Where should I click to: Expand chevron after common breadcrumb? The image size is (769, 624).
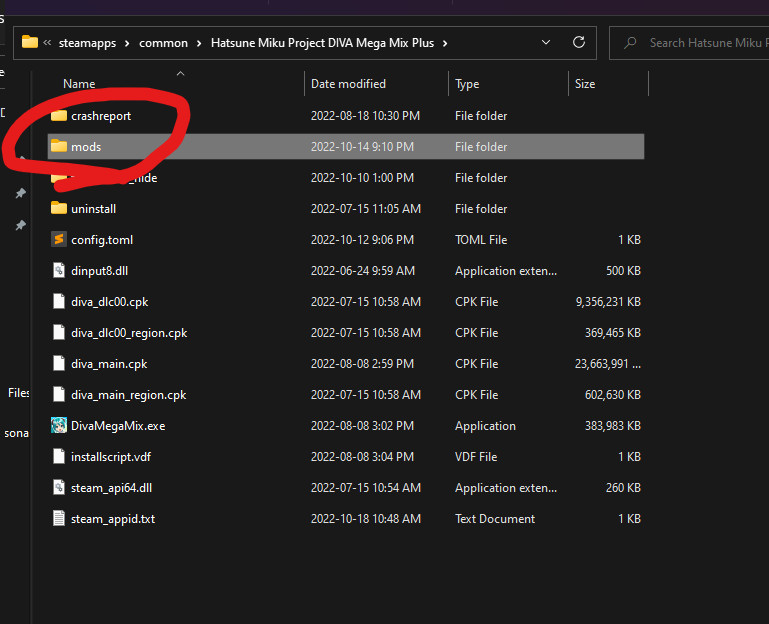click(x=199, y=43)
